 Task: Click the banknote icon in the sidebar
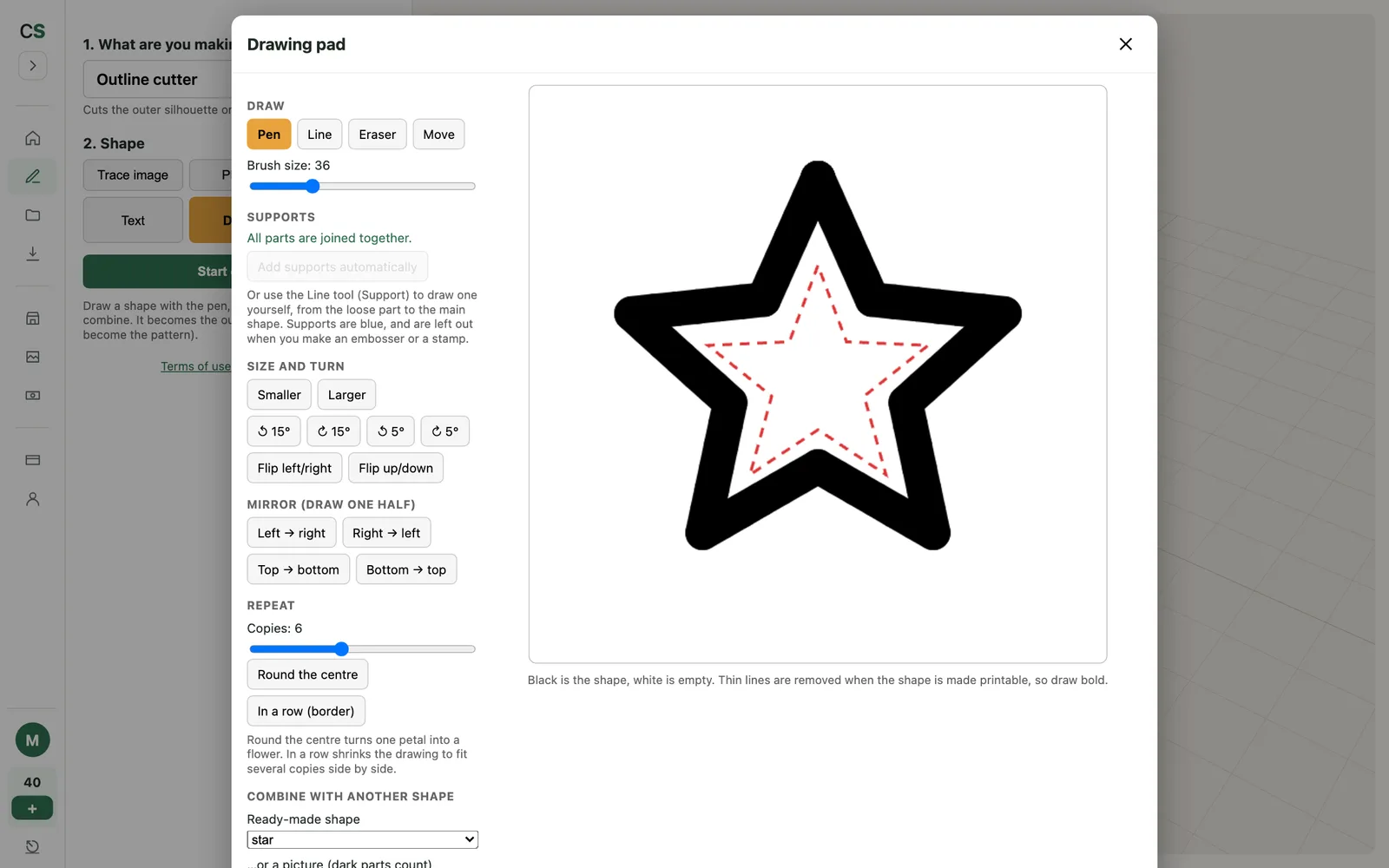[x=32, y=395]
